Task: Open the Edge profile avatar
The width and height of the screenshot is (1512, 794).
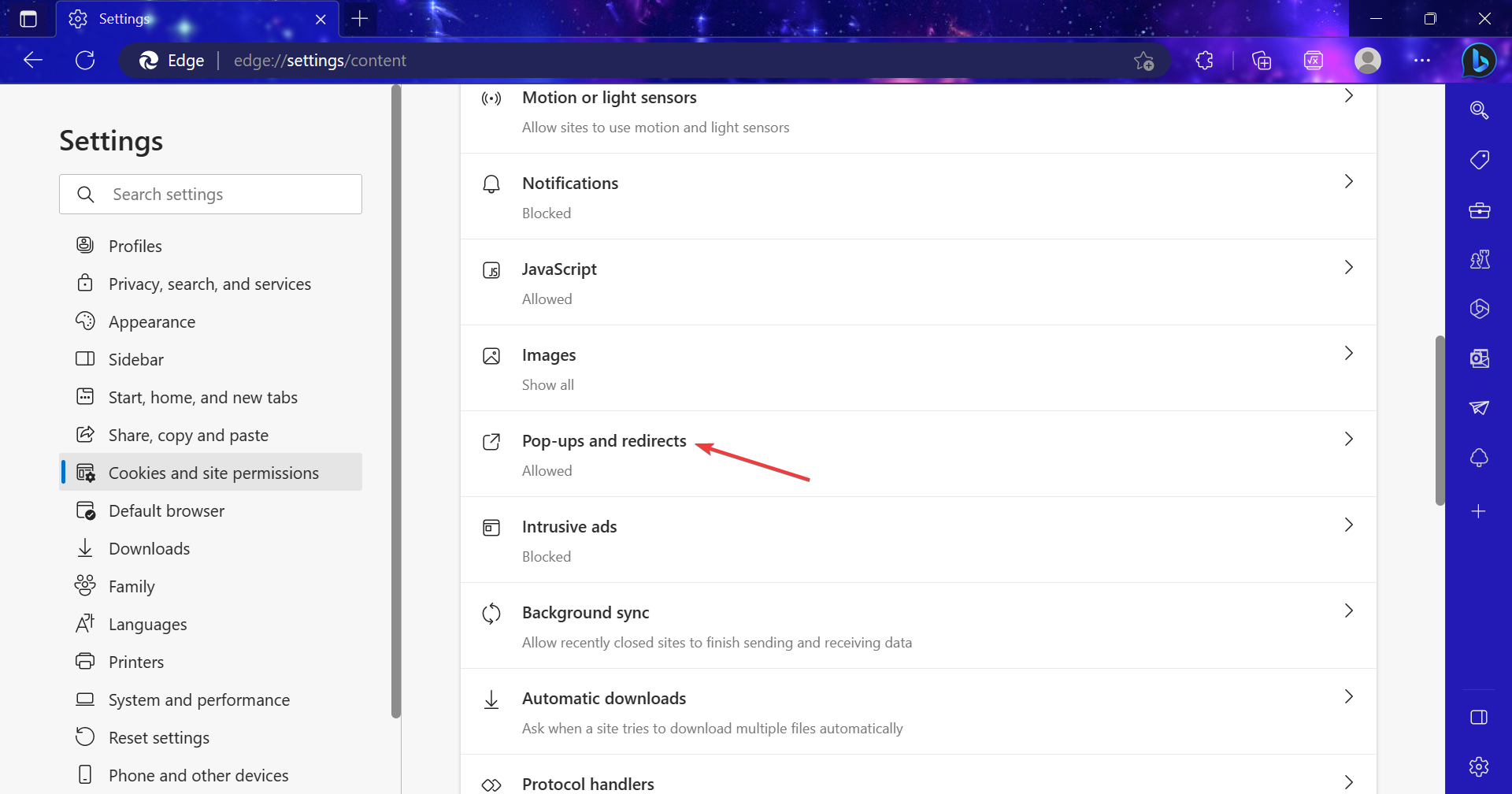Action: point(1368,60)
